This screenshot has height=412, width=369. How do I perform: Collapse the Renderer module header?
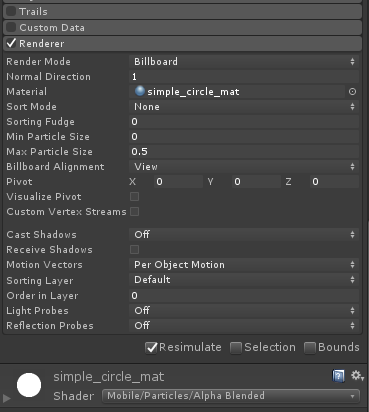pos(182,43)
